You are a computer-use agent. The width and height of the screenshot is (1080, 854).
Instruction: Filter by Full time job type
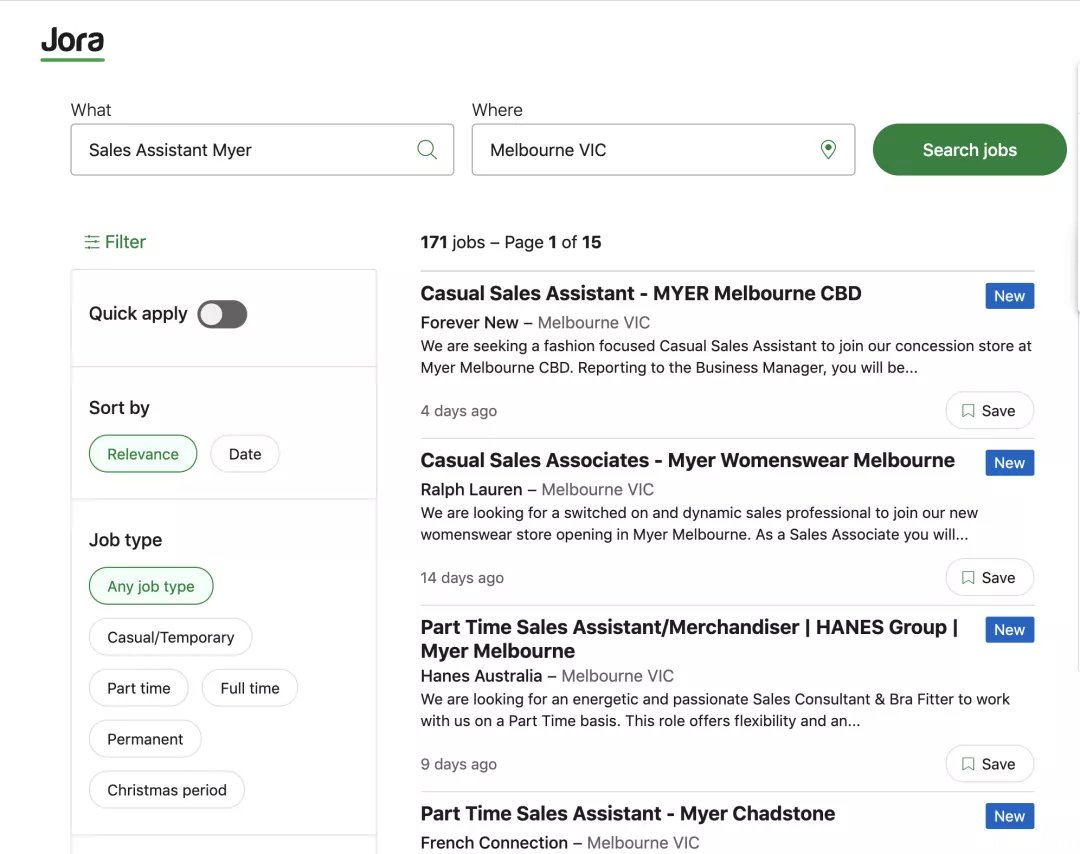tap(249, 688)
